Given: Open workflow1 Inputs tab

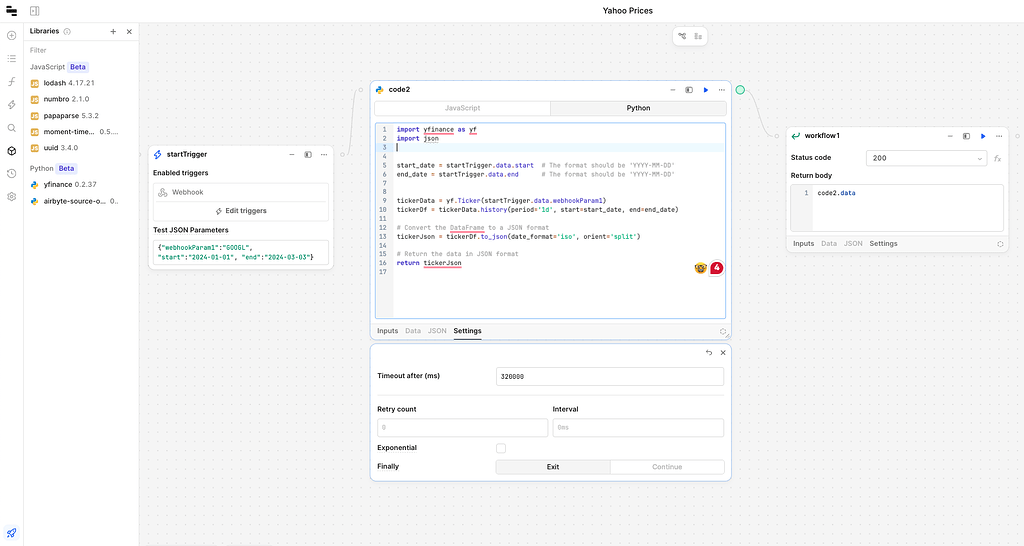Looking at the screenshot, I should [803, 244].
